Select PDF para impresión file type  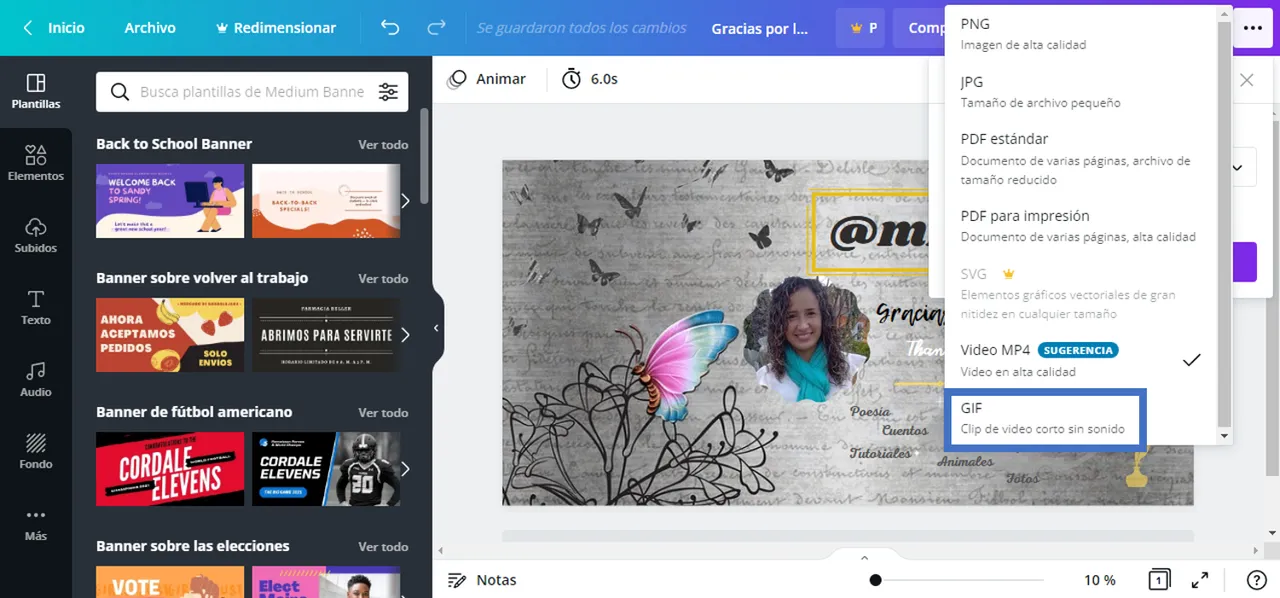[x=1080, y=225]
